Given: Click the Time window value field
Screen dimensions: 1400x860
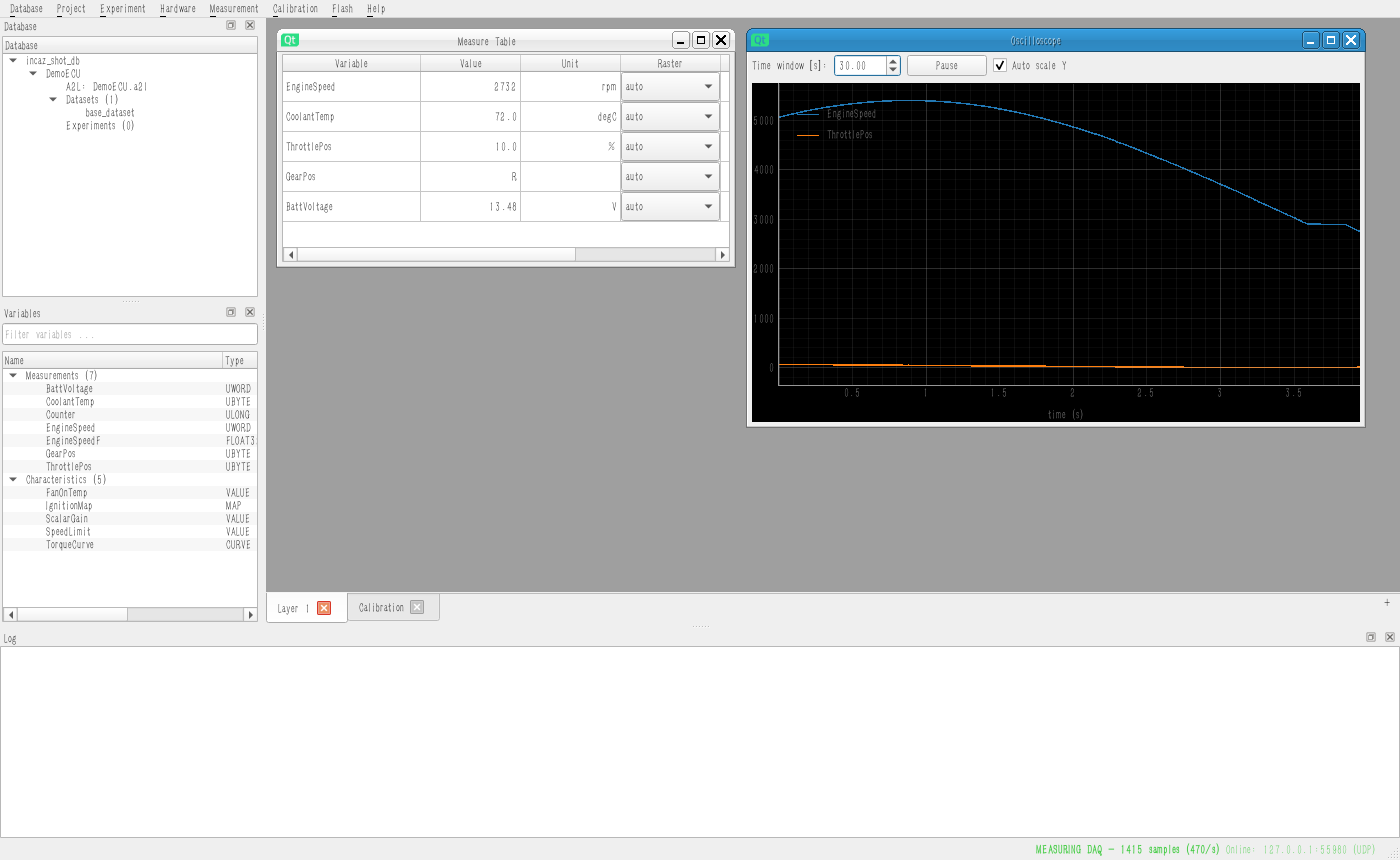Looking at the screenshot, I should click(x=860, y=65).
